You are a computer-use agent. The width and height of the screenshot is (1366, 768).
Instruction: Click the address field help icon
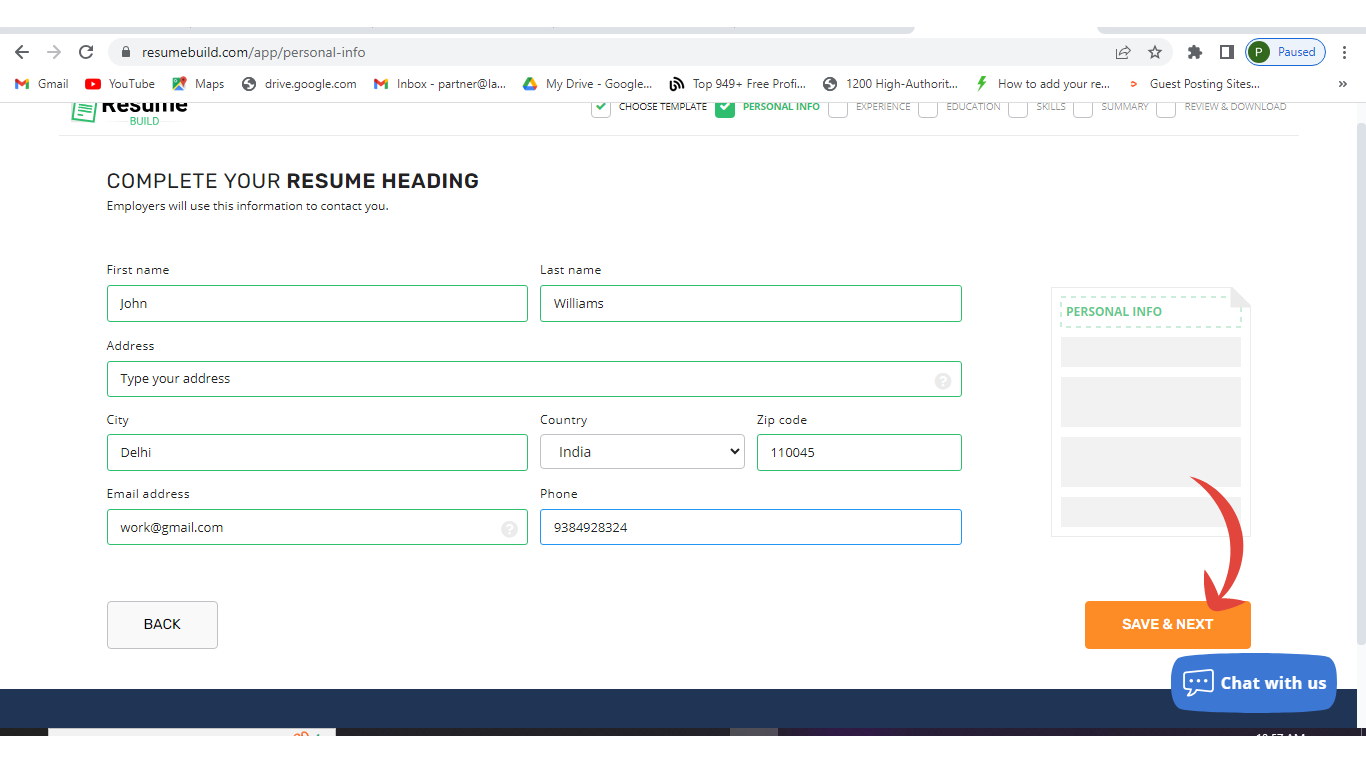coord(942,380)
